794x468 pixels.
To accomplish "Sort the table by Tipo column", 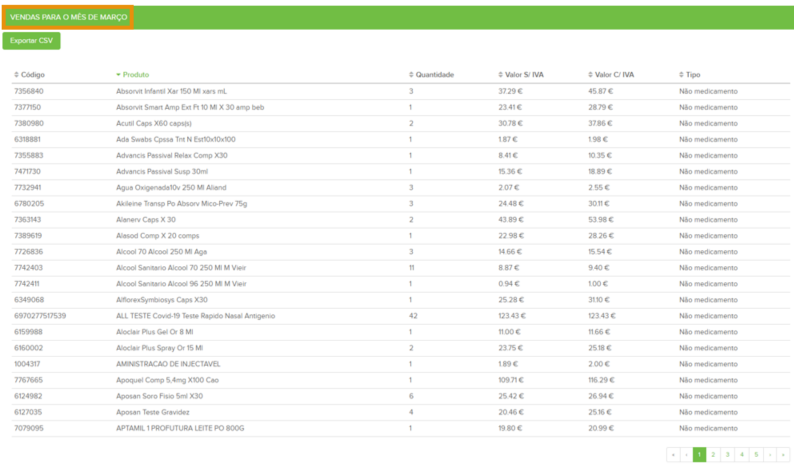I will (692, 75).
